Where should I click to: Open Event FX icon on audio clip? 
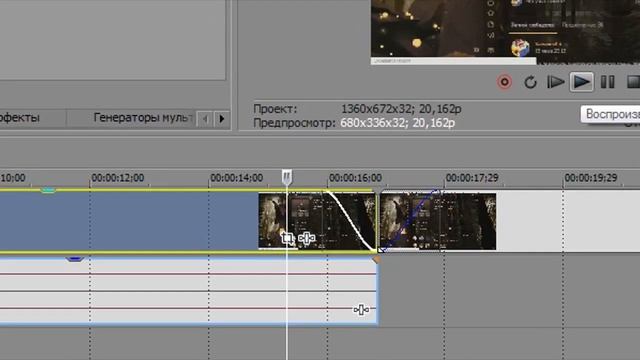[x=361, y=310]
